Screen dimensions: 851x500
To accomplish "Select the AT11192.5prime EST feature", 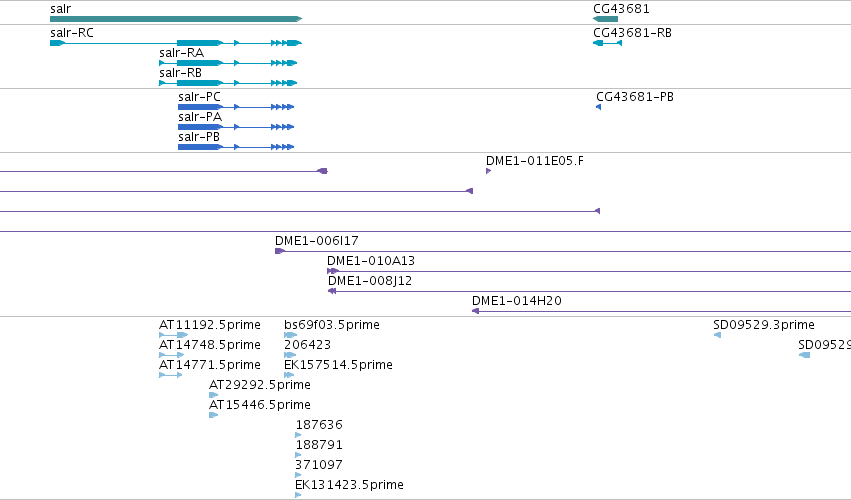I will 174,335.
